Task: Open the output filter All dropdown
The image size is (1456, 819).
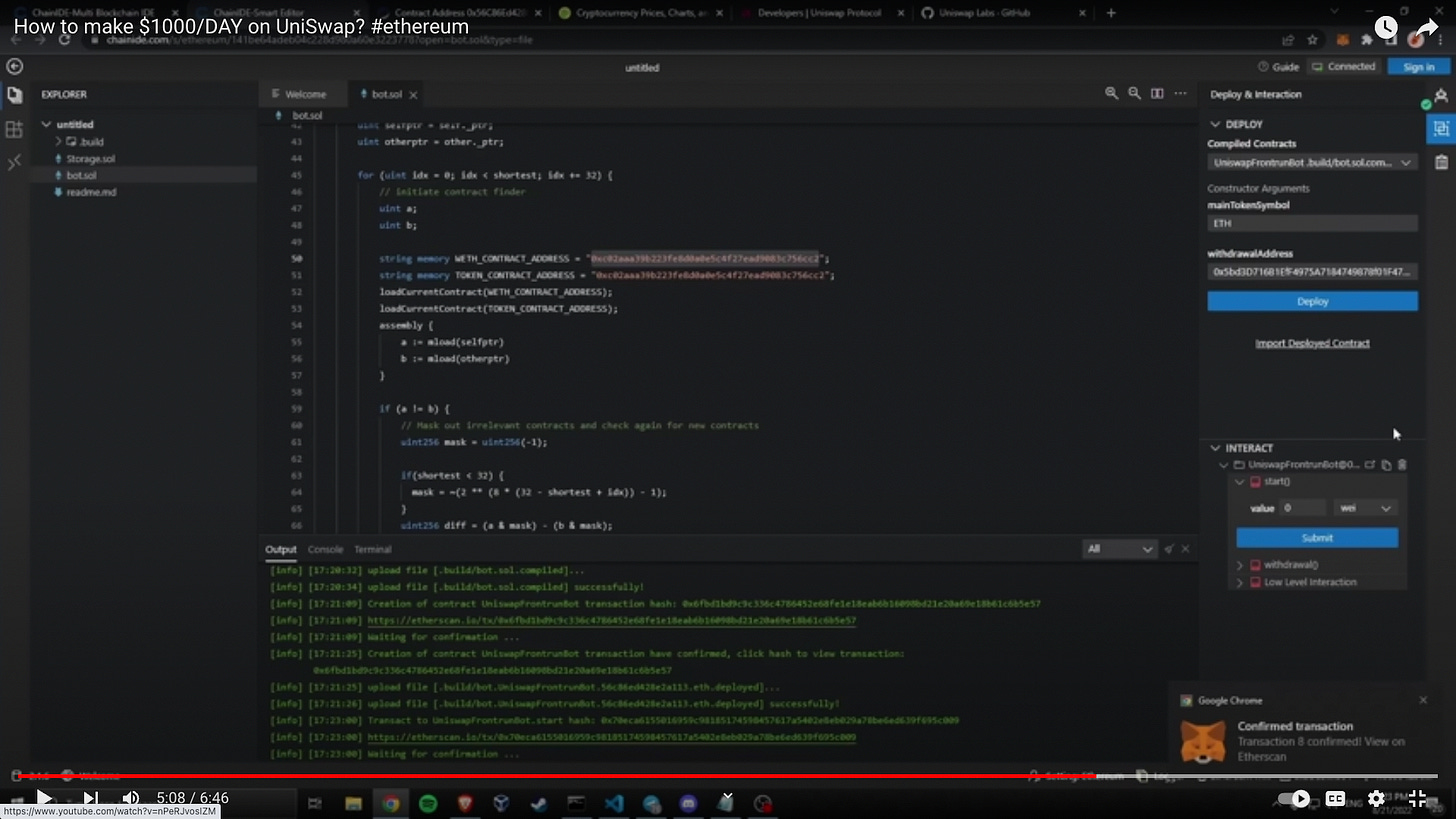Action: pos(1119,549)
